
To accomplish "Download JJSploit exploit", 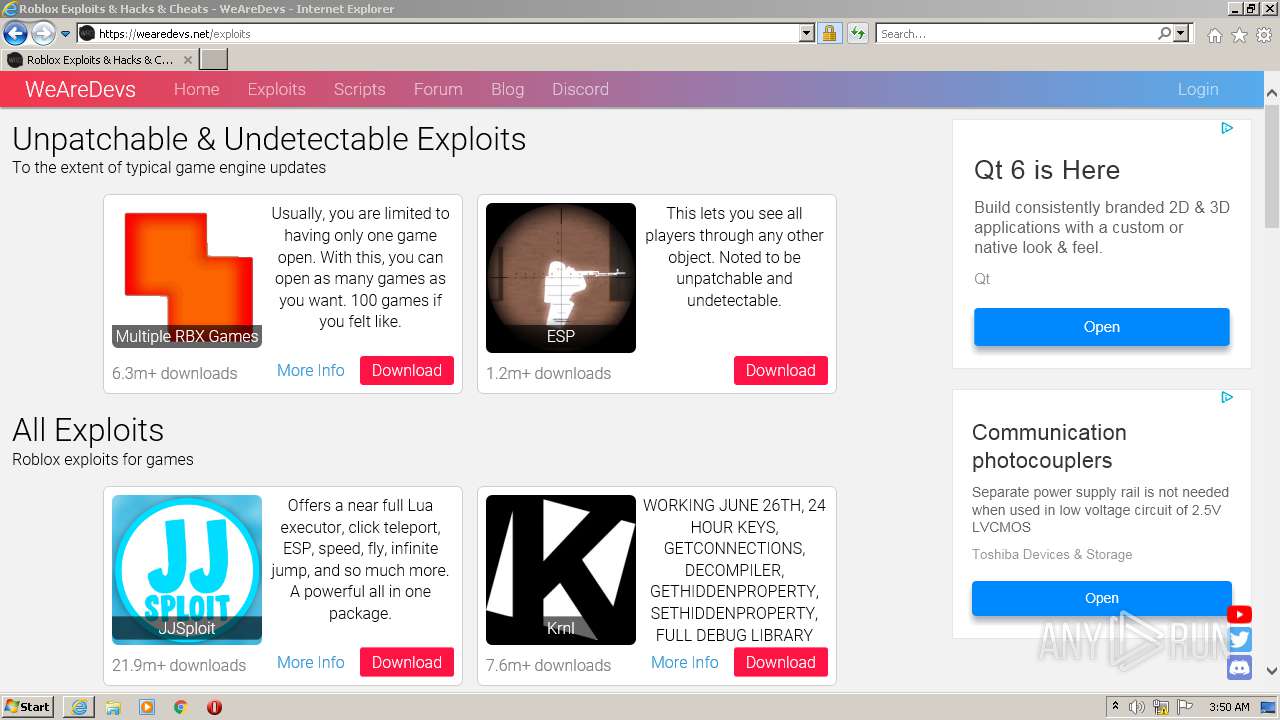I will pos(407,662).
